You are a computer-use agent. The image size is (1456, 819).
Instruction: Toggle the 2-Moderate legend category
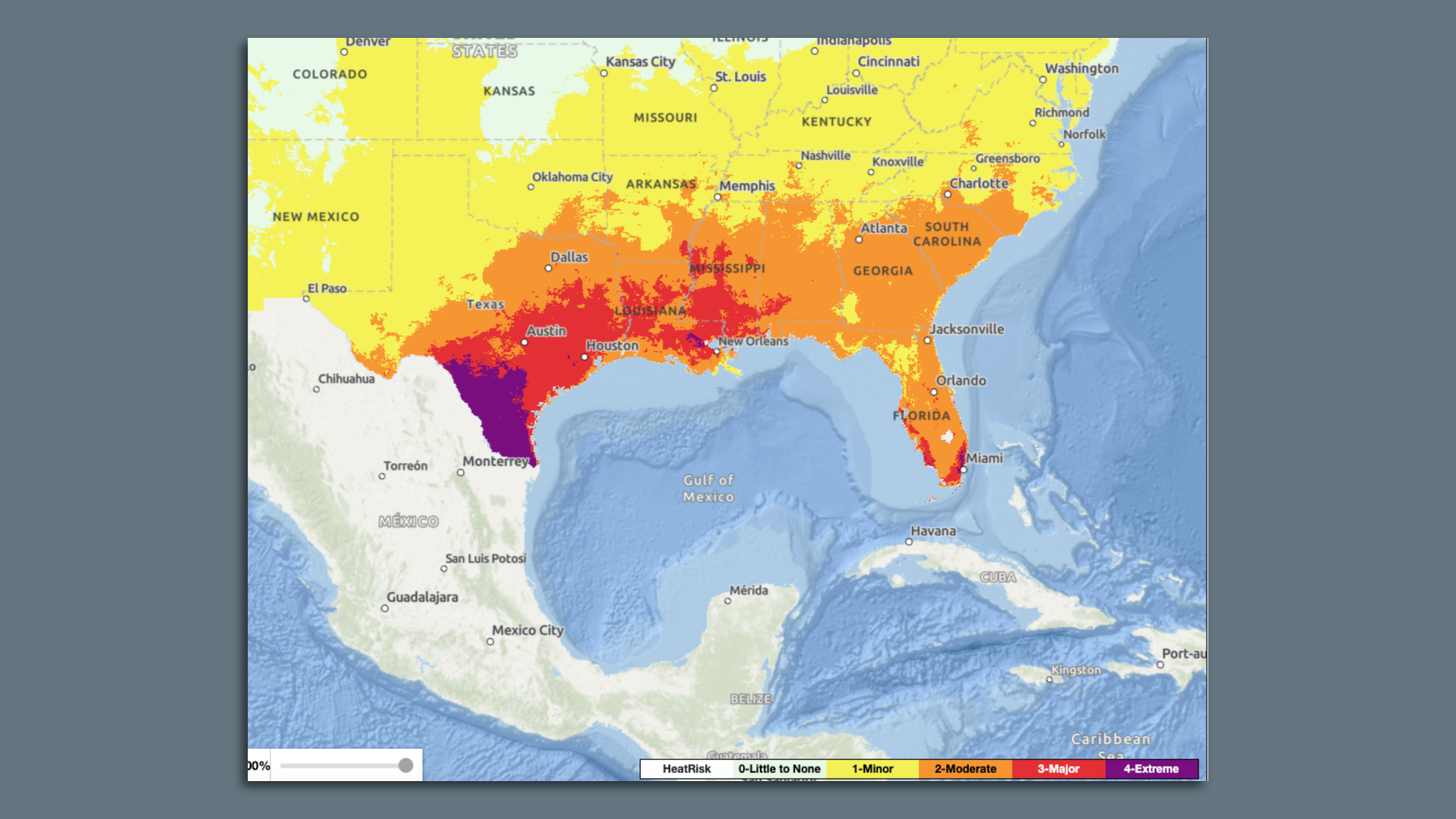pyautogui.click(x=965, y=768)
